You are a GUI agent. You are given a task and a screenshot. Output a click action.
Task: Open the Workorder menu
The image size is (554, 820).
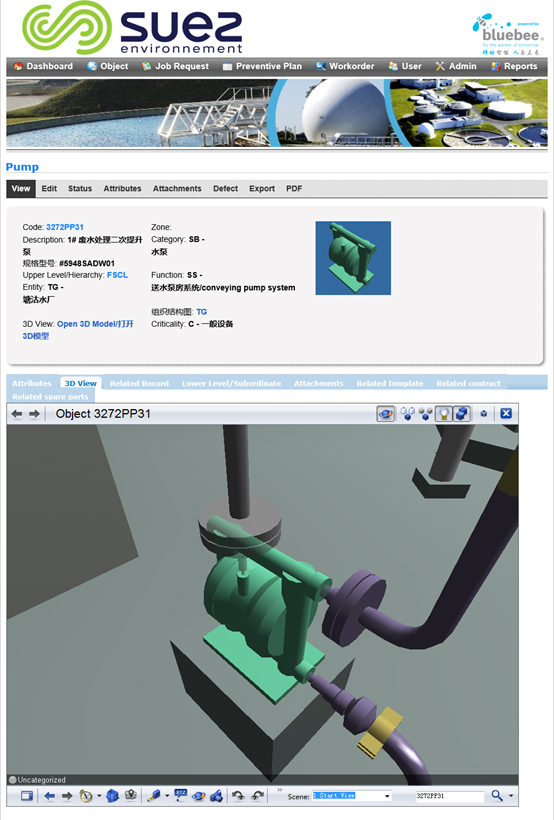click(x=345, y=66)
